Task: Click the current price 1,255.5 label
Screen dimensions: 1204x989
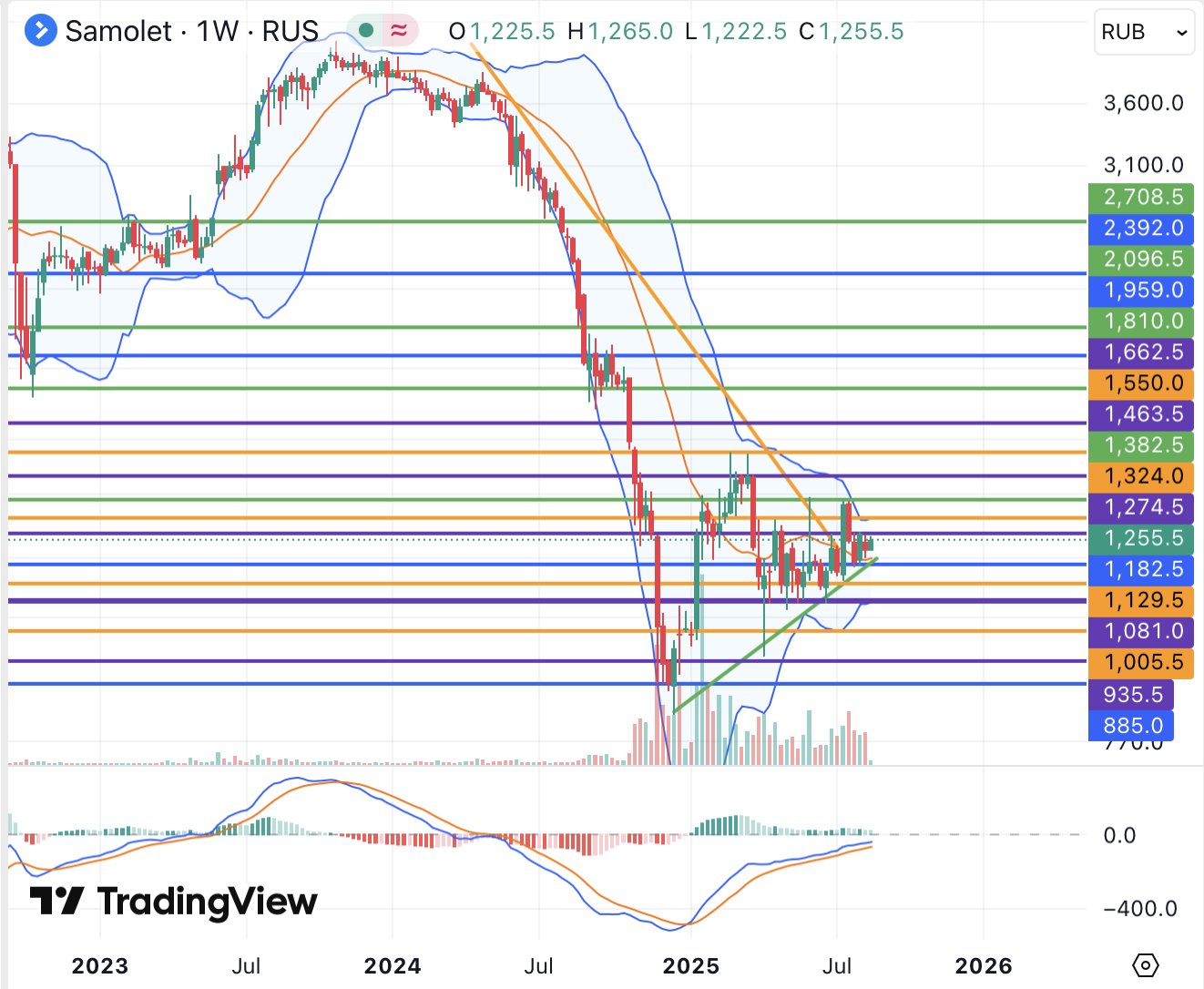Action: click(1141, 538)
